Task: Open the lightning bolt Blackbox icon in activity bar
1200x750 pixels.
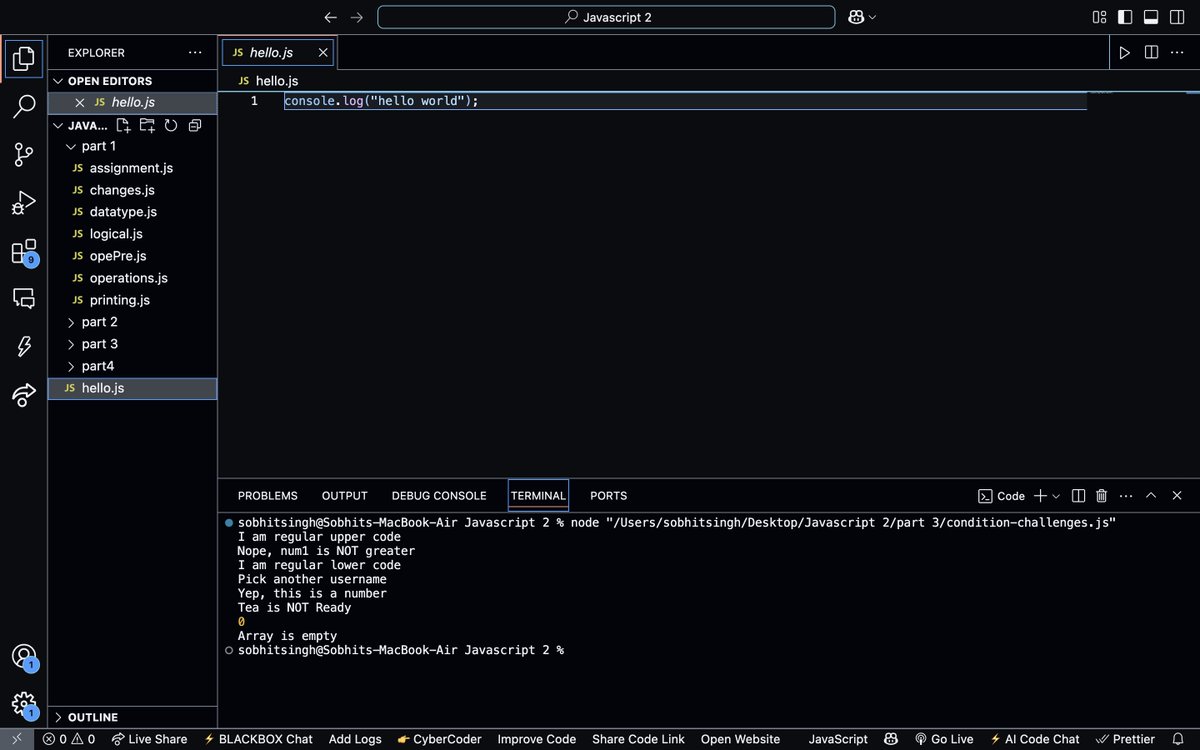Action: (x=24, y=346)
